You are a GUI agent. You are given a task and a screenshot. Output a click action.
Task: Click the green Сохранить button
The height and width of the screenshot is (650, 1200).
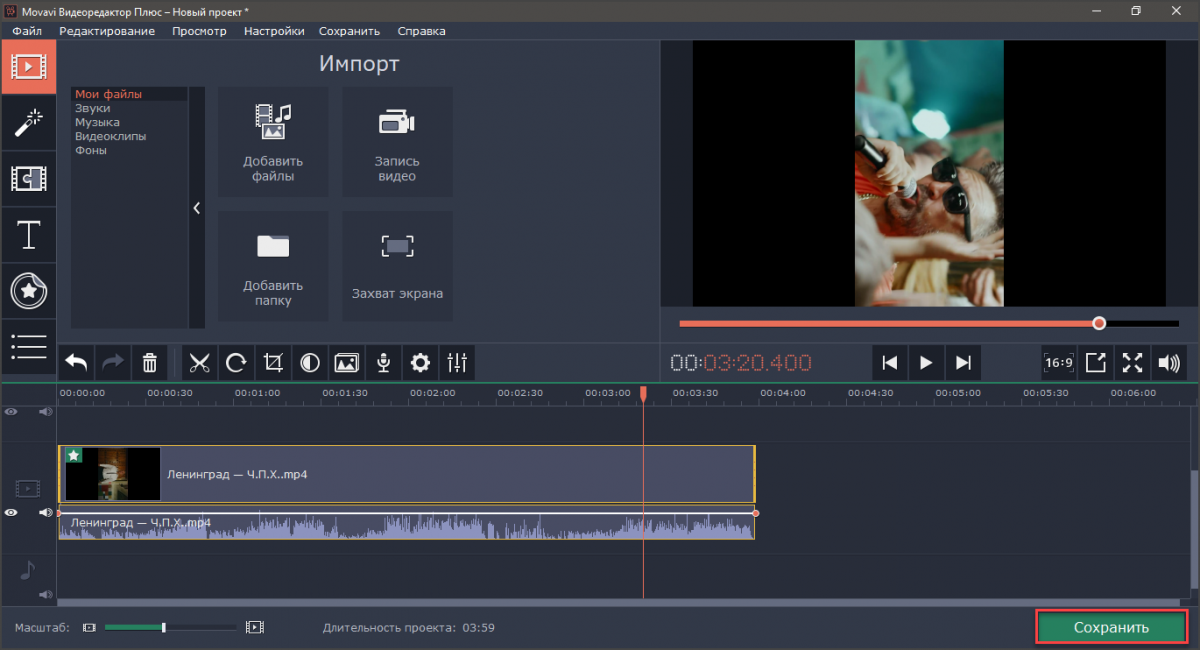click(x=1111, y=627)
